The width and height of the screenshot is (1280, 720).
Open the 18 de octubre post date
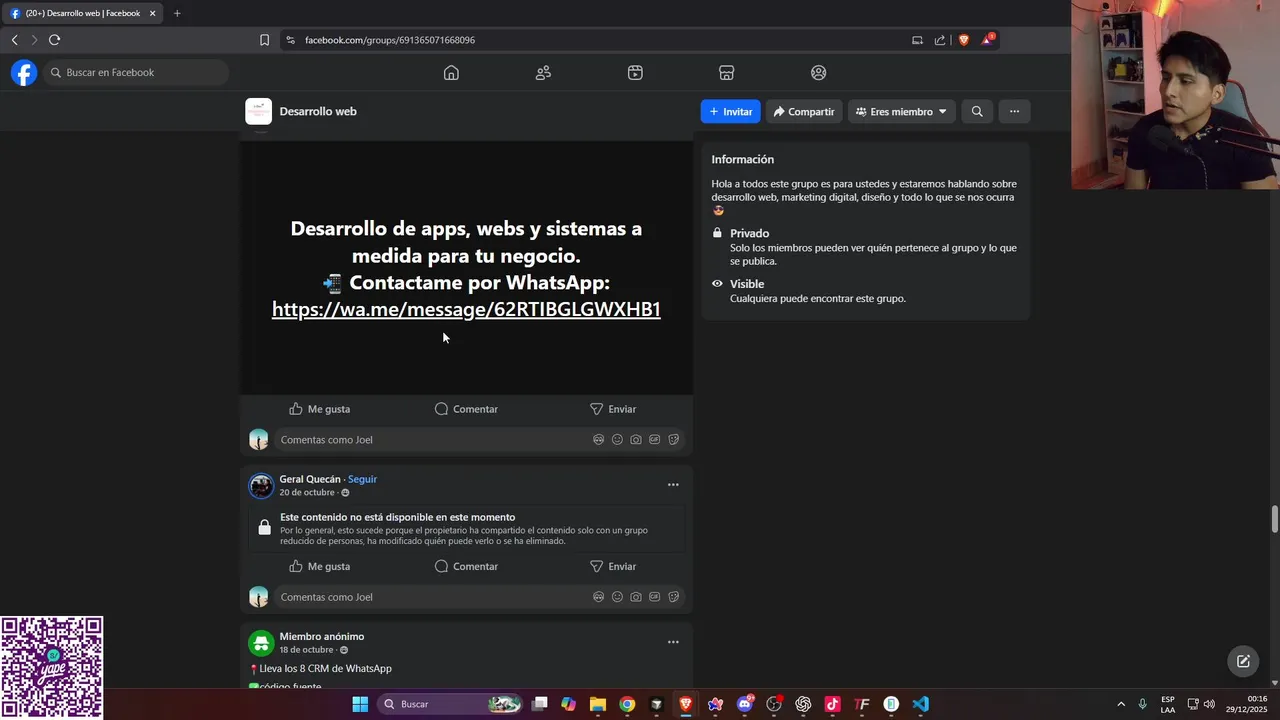coord(306,650)
